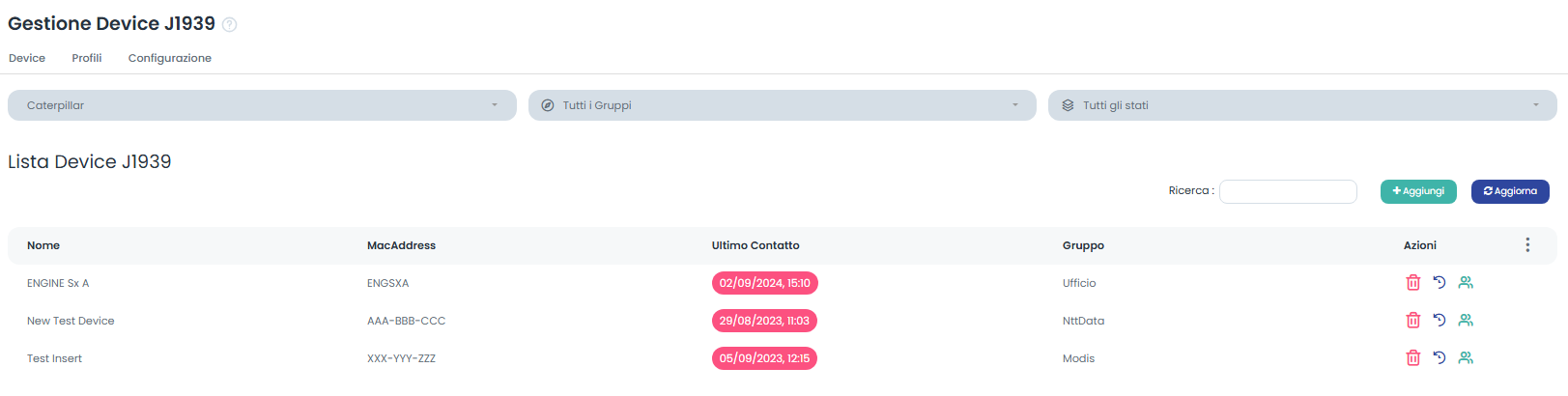1568x396 pixels.
Task: Open users icon for Test Insert
Action: [x=1466, y=358]
